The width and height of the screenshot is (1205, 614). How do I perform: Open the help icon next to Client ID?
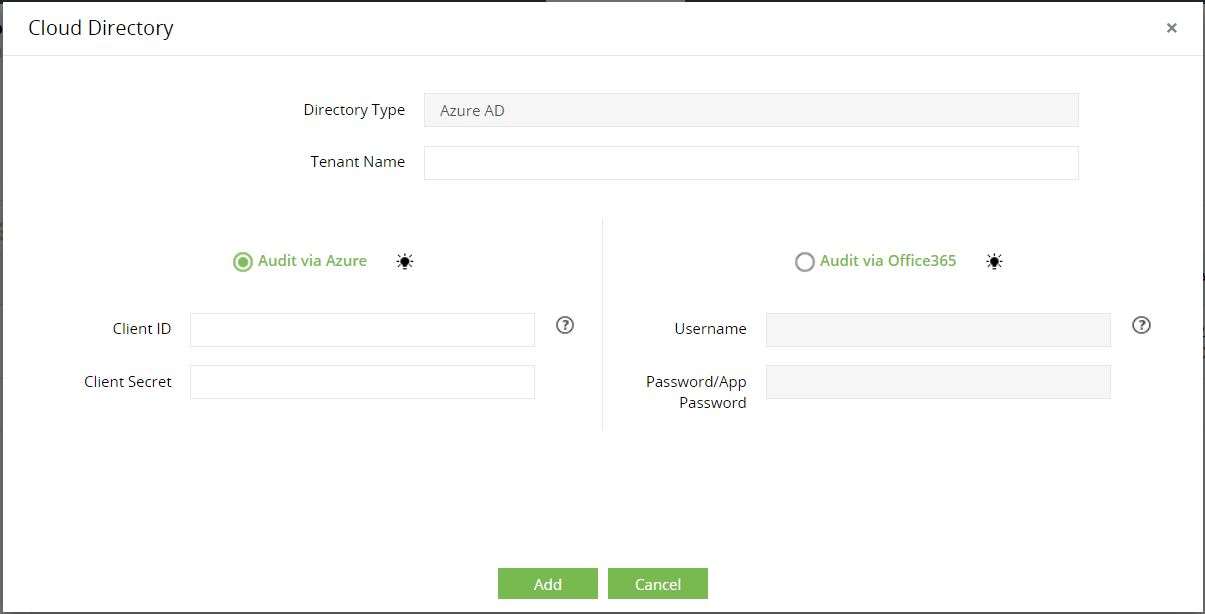point(565,325)
